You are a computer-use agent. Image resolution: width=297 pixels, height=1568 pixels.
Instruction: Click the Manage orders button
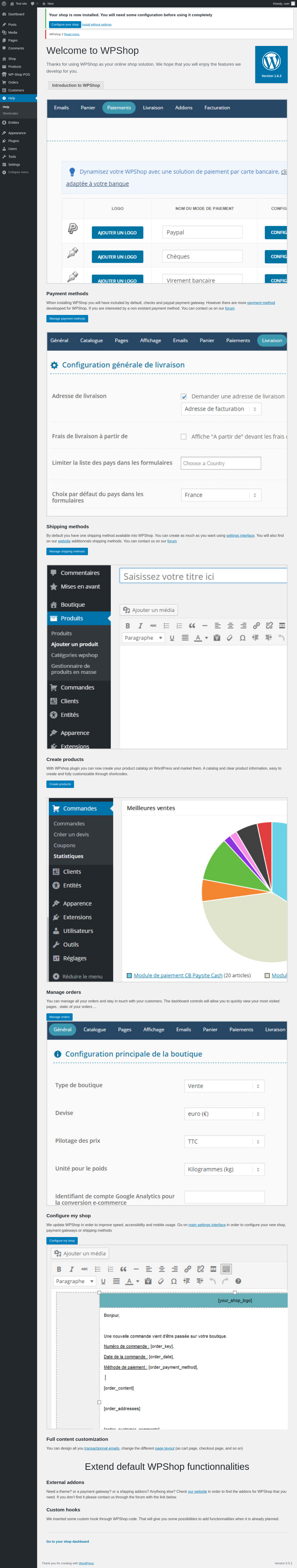coord(60,1017)
